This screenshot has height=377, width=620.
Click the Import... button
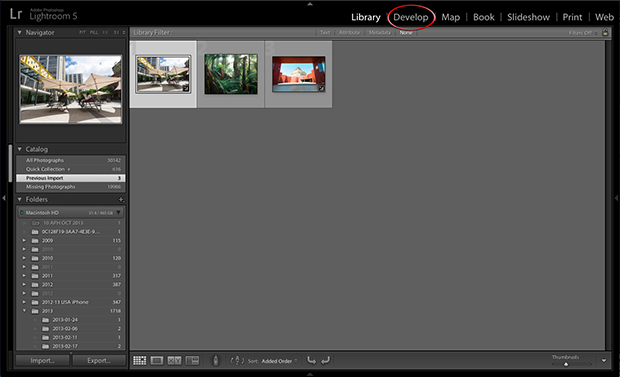point(43,360)
